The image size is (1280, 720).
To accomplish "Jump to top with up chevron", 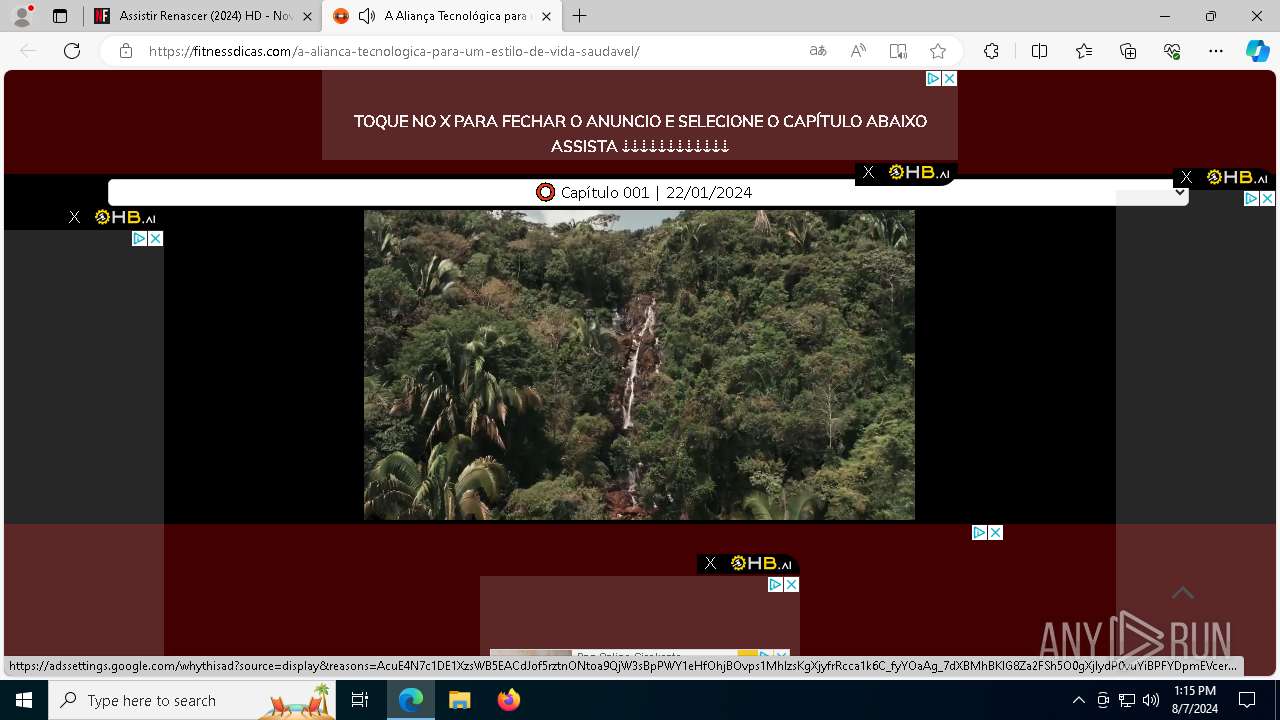I will pyautogui.click(x=1183, y=593).
